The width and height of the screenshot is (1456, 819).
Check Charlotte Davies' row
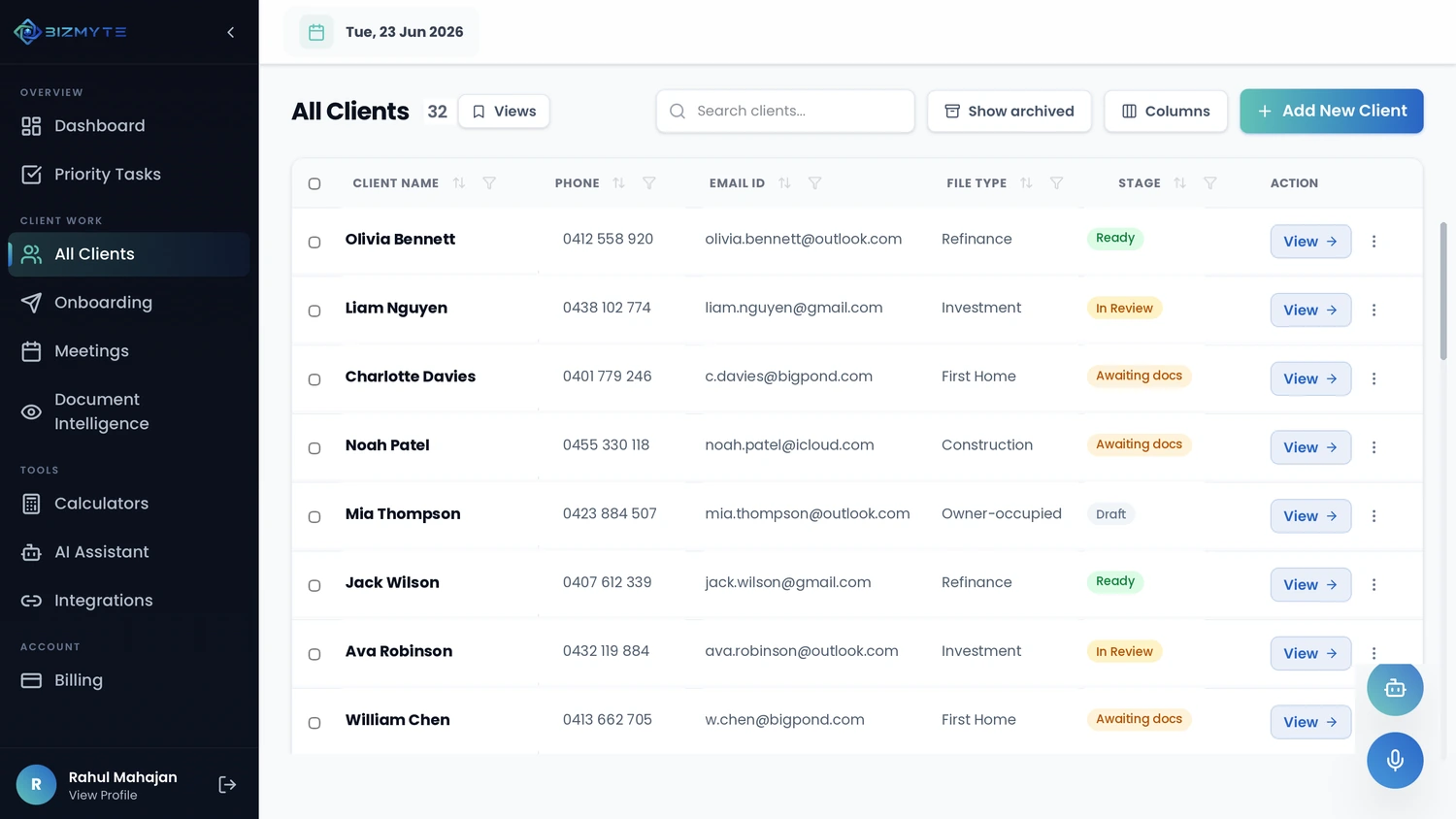coord(314,379)
